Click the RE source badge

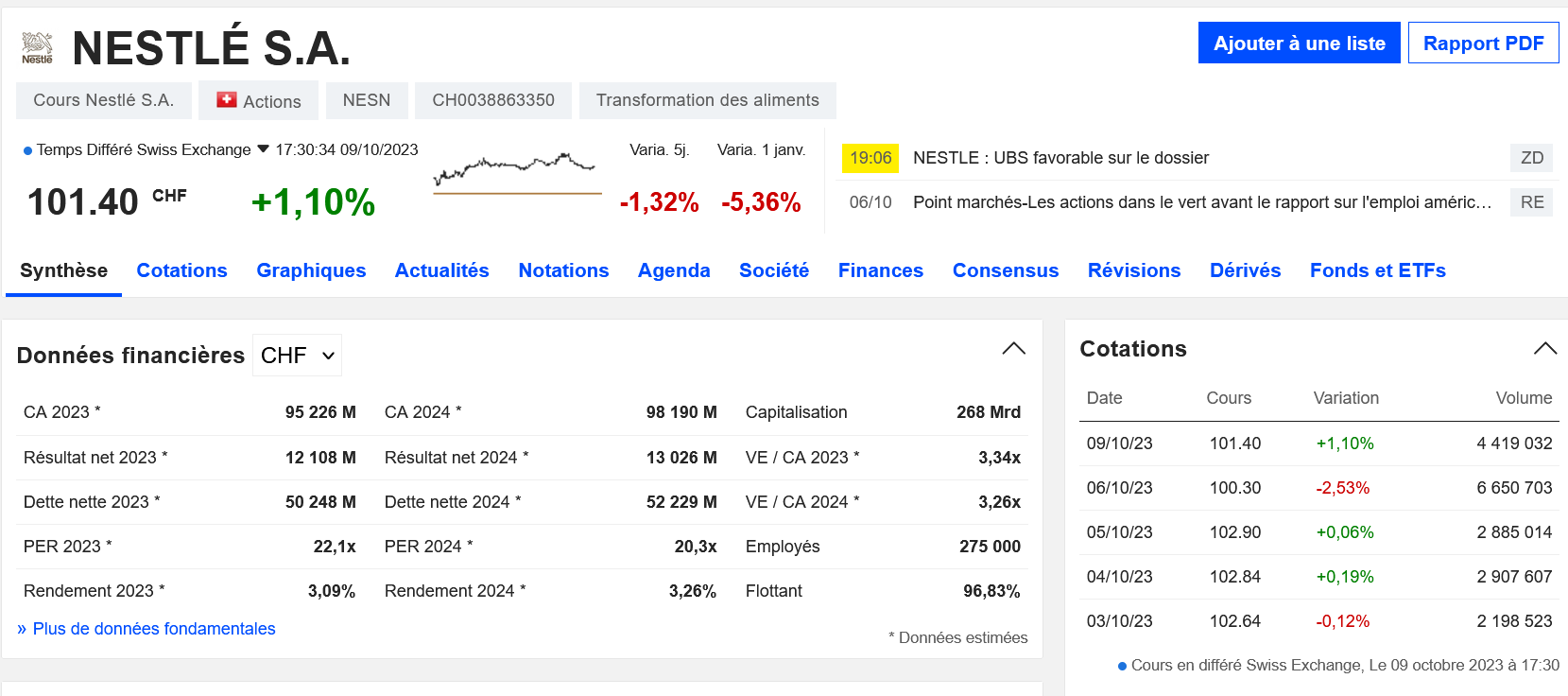1532,202
